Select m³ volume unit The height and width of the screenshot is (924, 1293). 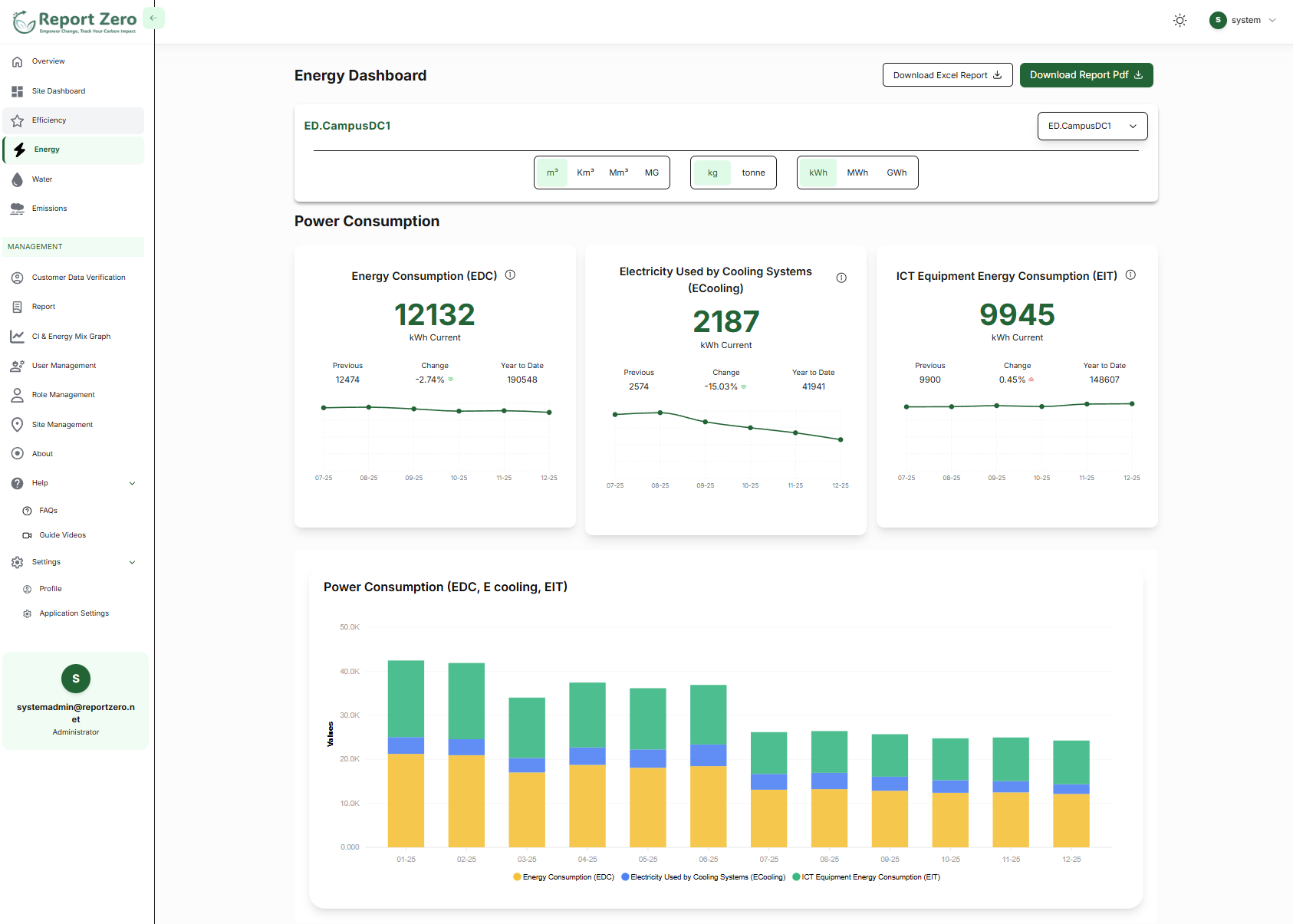click(x=552, y=173)
